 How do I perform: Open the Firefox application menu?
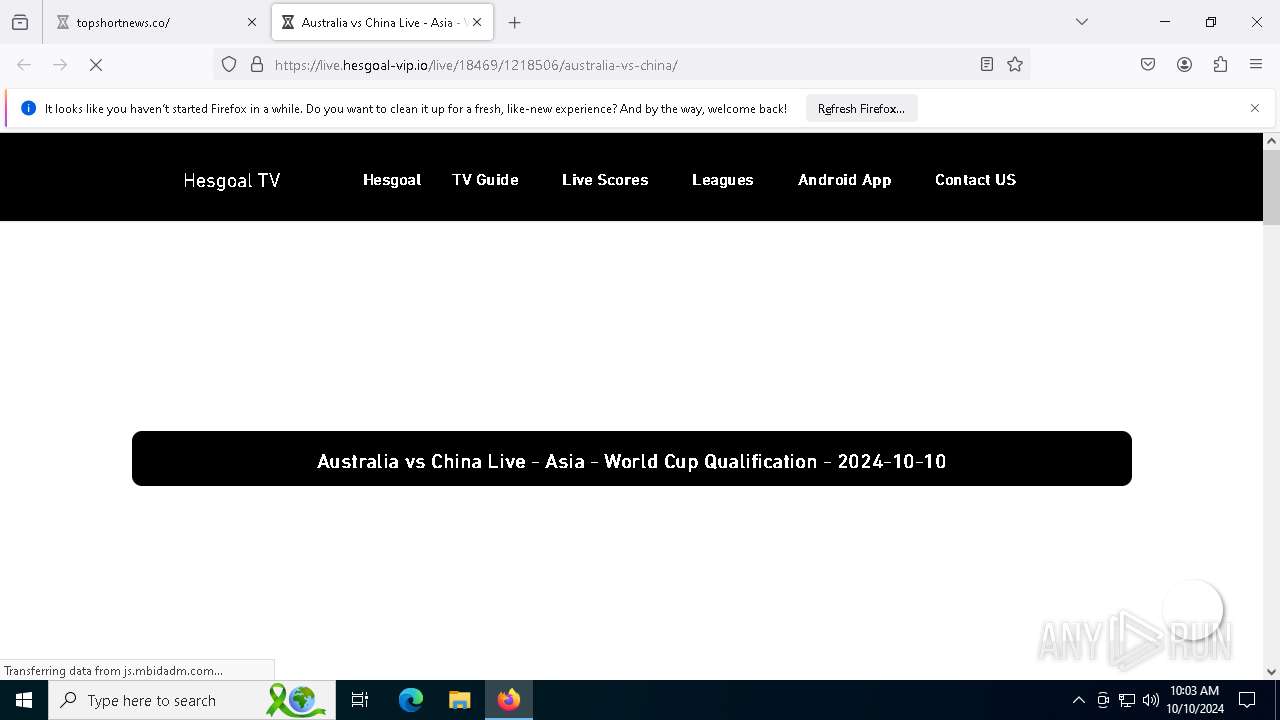tap(1256, 65)
